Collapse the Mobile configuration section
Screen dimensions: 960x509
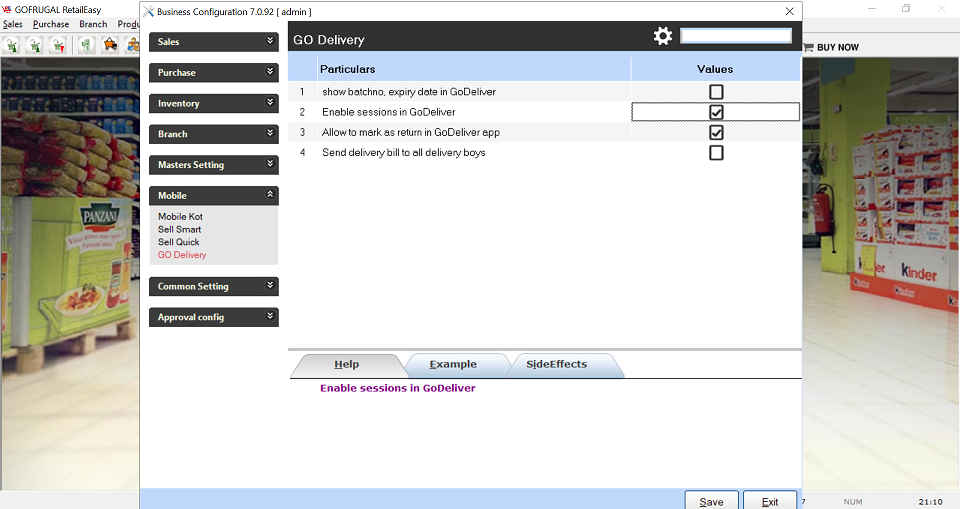tap(213, 195)
